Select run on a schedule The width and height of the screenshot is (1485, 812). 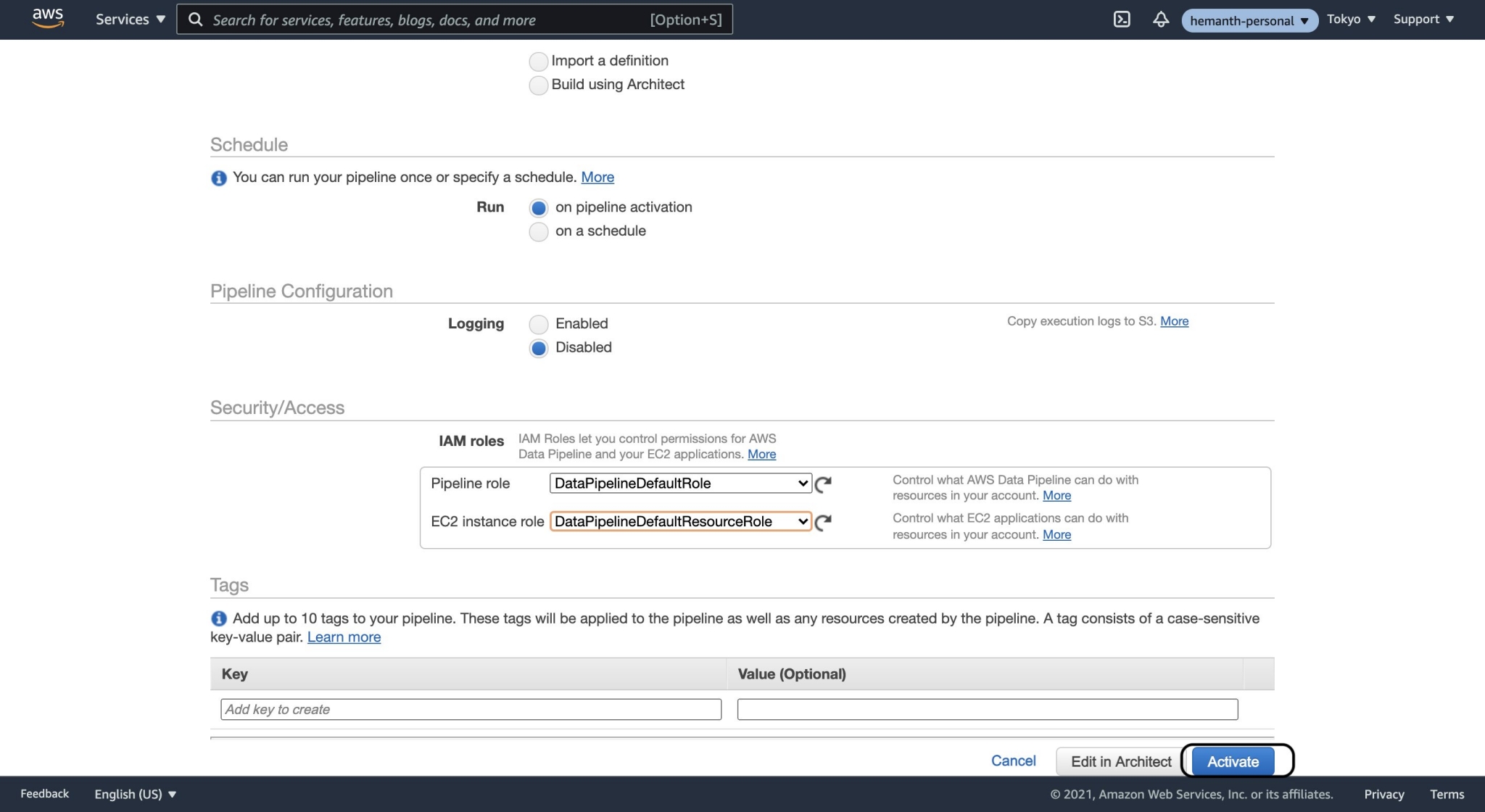tap(538, 231)
